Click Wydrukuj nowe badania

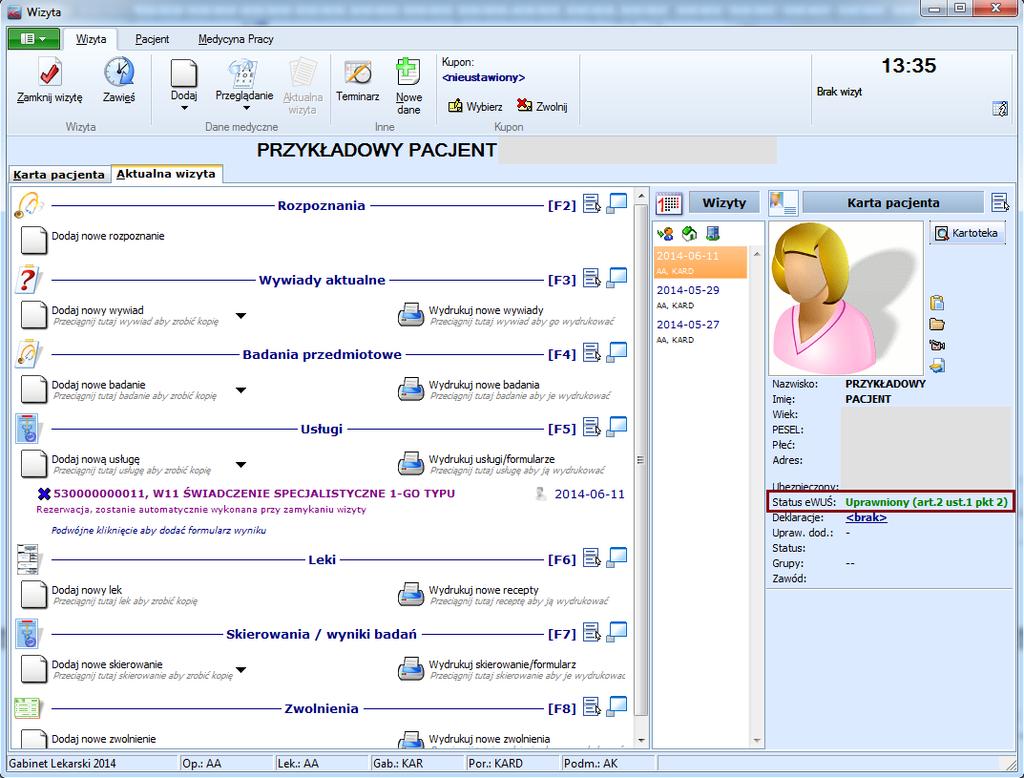coord(484,385)
